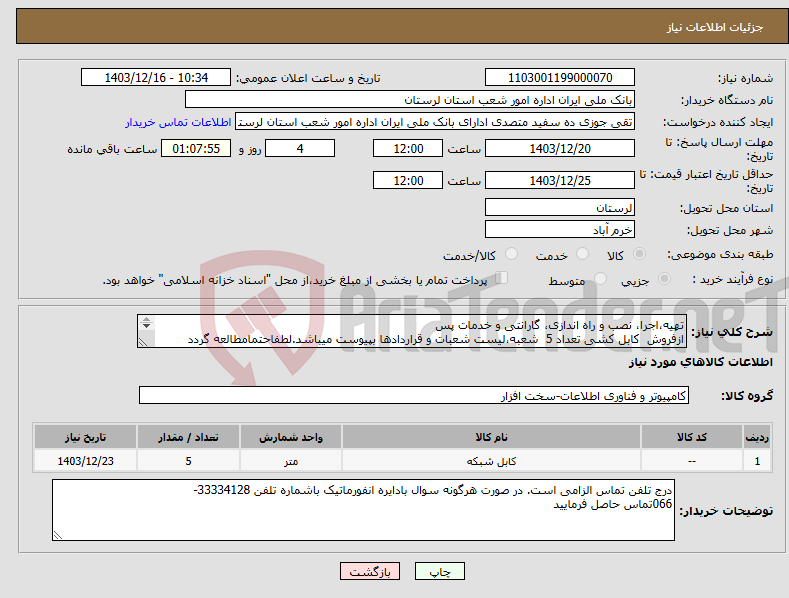Click the نام کالا column header
The width and height of the screenshot is (789, 598).
tap(491, 437)
